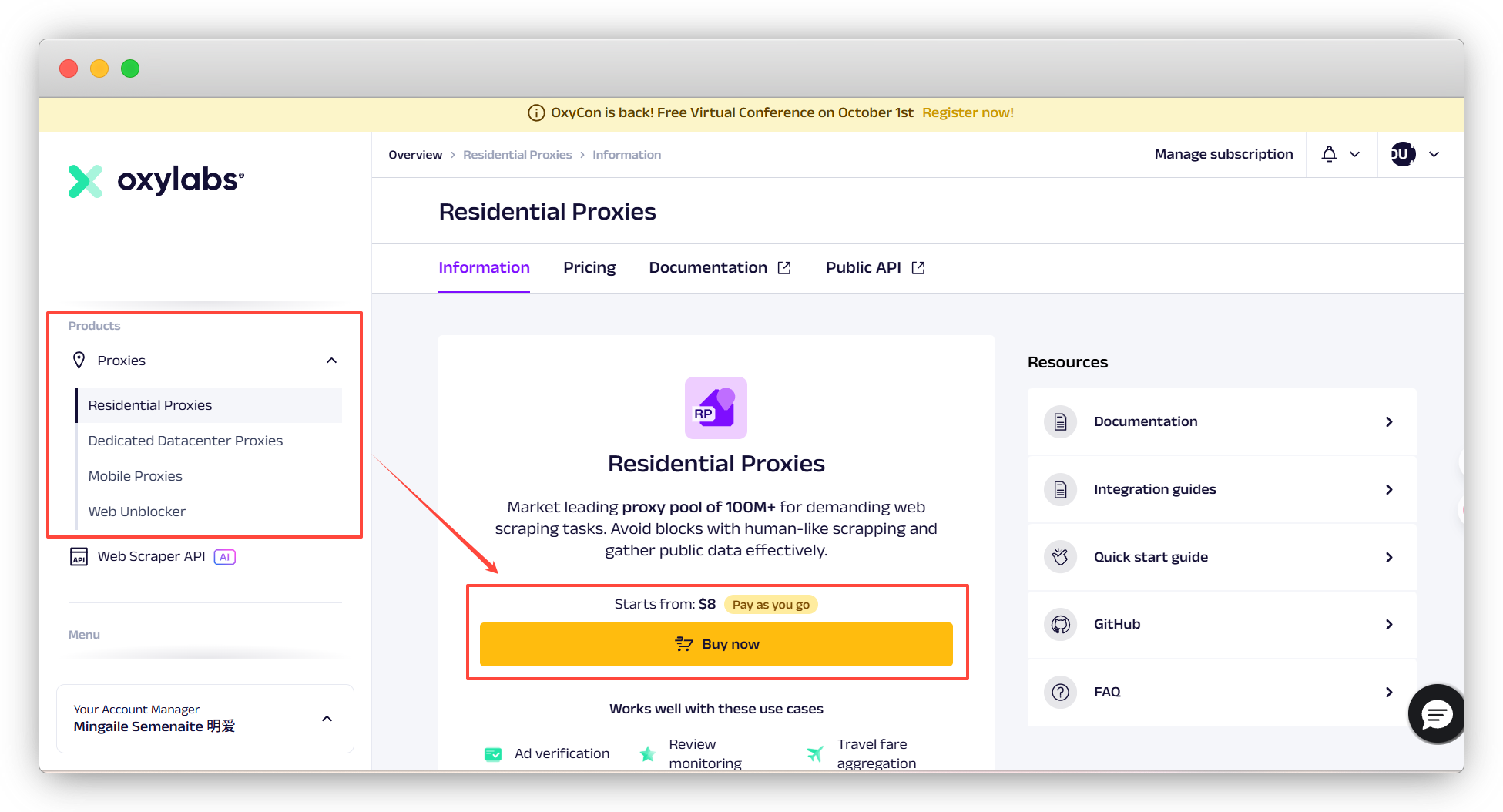This screenshot has width=1503, height=812.
Task: Click the Integration guides file icon
Action: 1060,489
